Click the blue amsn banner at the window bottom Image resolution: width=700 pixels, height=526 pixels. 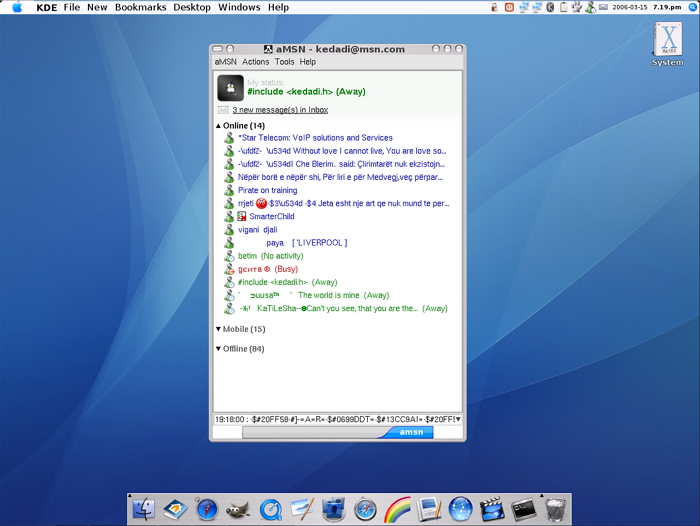pos(410,432)
